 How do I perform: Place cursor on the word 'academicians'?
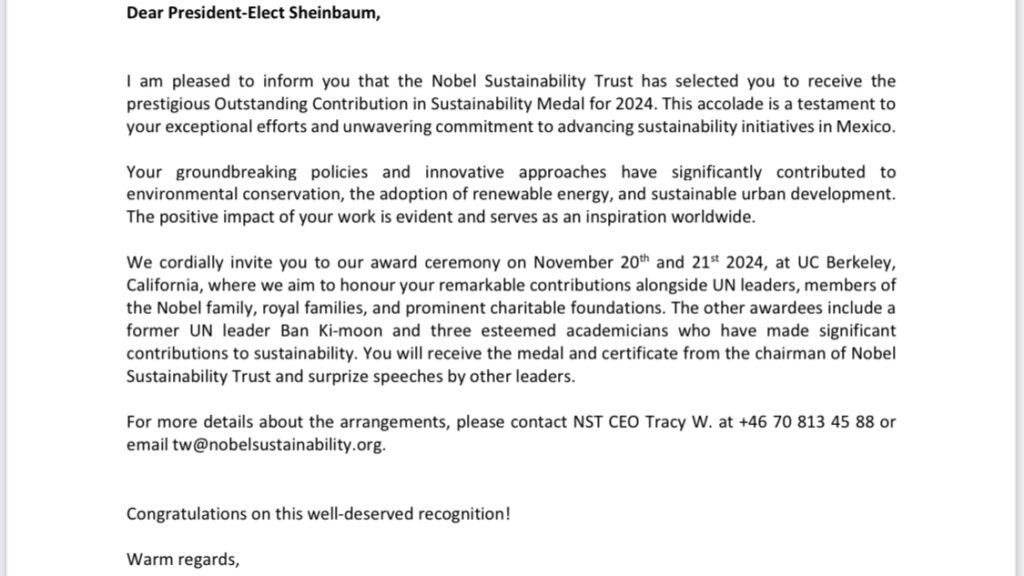coord(617,330)
